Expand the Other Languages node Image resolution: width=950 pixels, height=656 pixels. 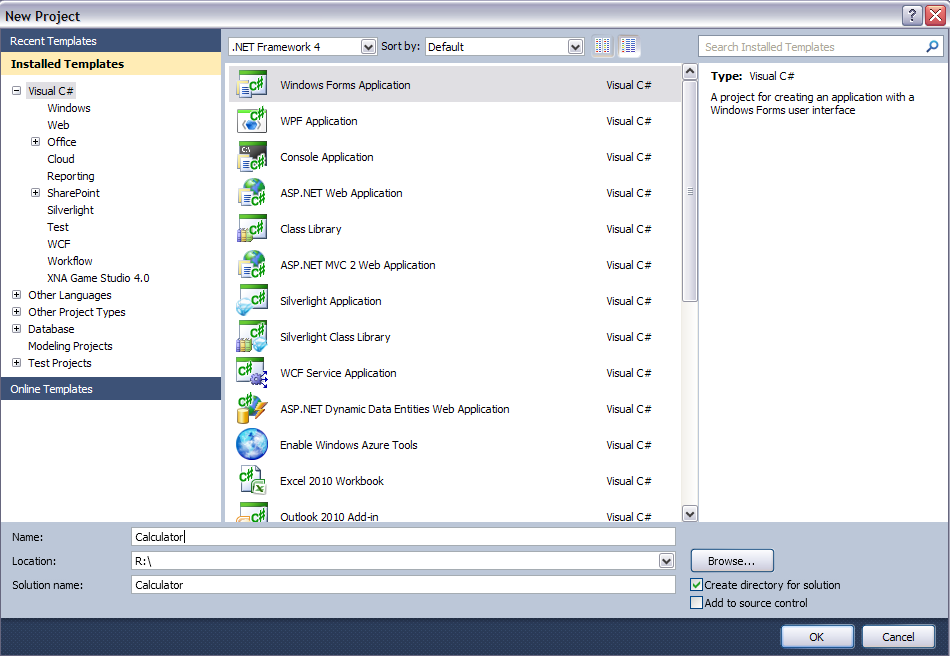[x=16, y=295]
